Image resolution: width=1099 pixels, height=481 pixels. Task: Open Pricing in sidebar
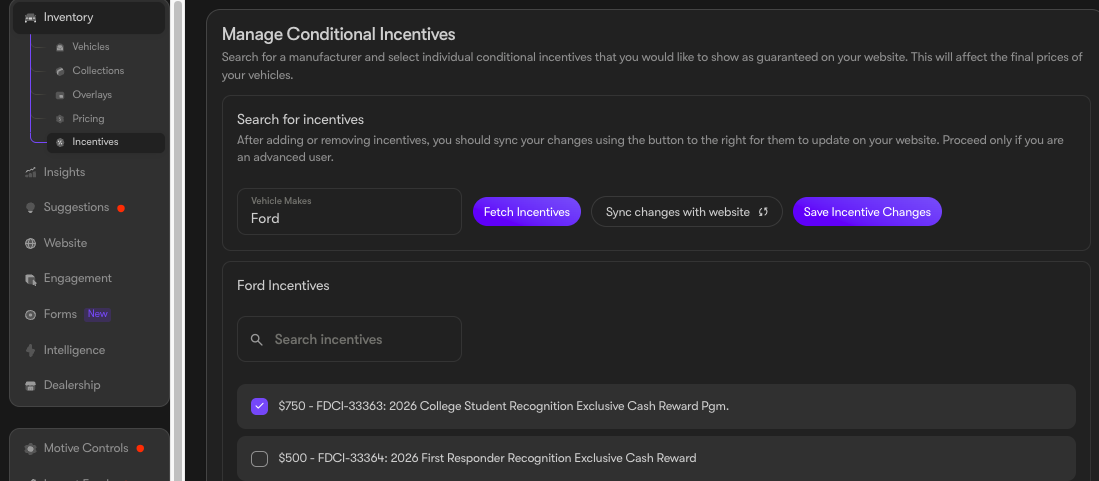tap(88, 118)
